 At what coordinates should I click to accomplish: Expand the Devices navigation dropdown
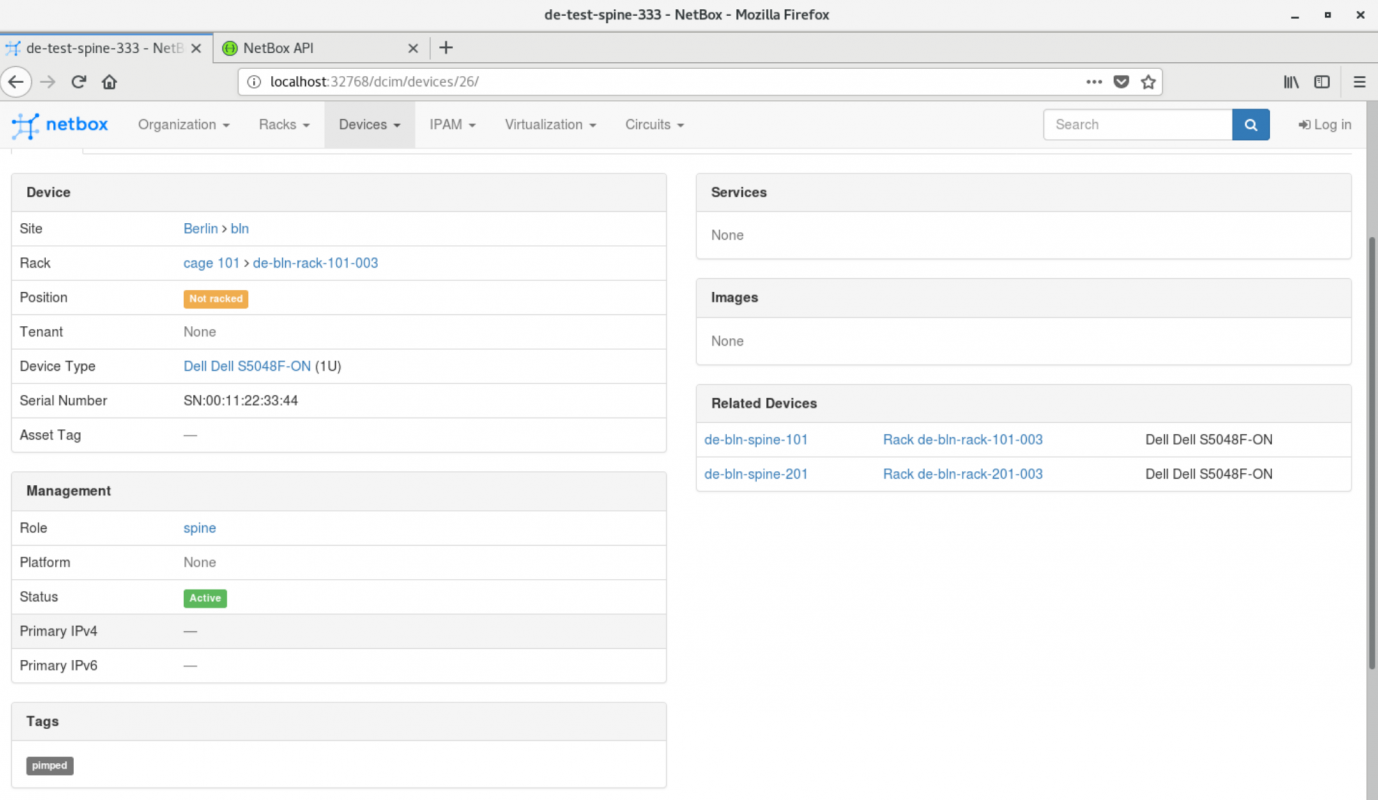(x=369, y=124)
